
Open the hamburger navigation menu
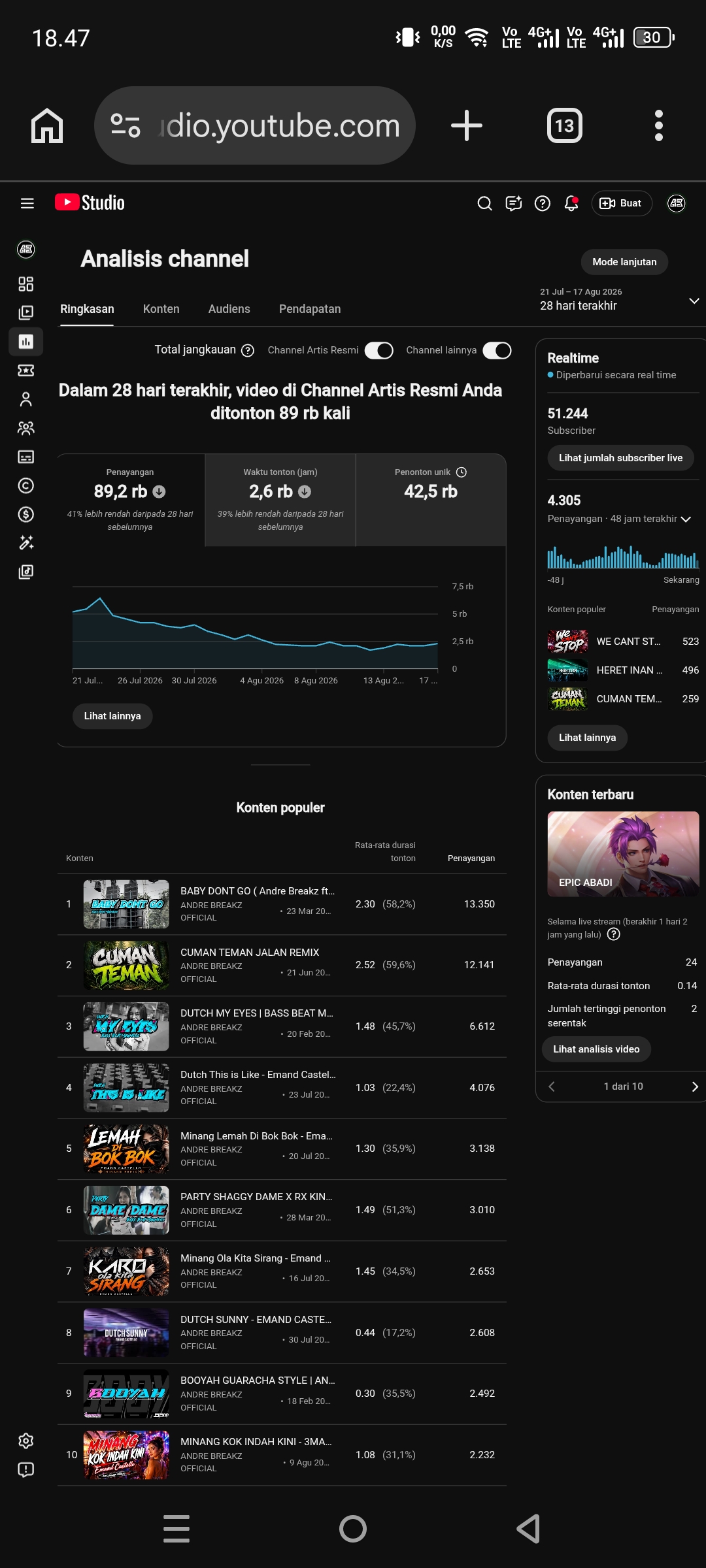pos(27,203)
